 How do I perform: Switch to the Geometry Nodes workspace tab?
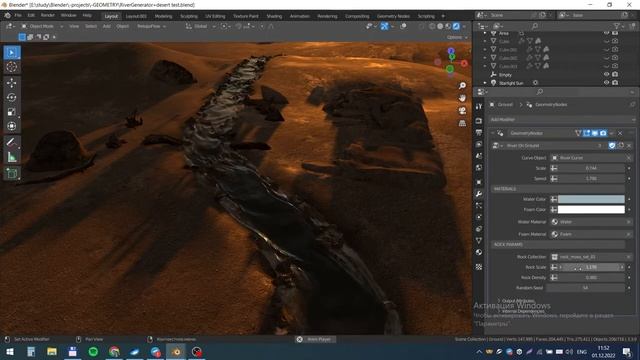(x=393, y=16)
